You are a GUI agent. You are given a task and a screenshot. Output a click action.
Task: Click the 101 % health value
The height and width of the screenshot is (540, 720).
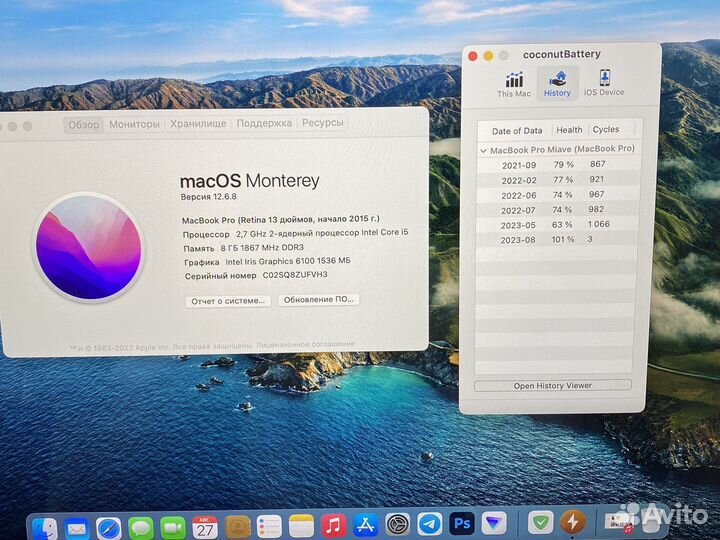pos(562,239)
